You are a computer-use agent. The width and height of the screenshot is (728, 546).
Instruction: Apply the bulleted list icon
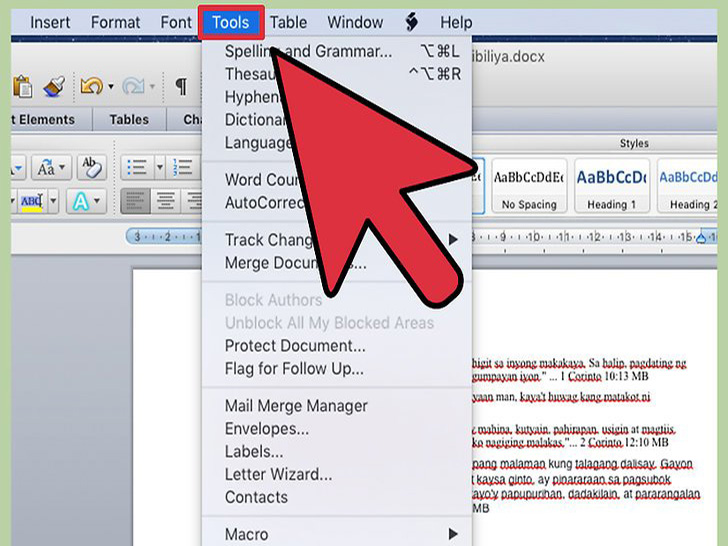coord(136,167)
